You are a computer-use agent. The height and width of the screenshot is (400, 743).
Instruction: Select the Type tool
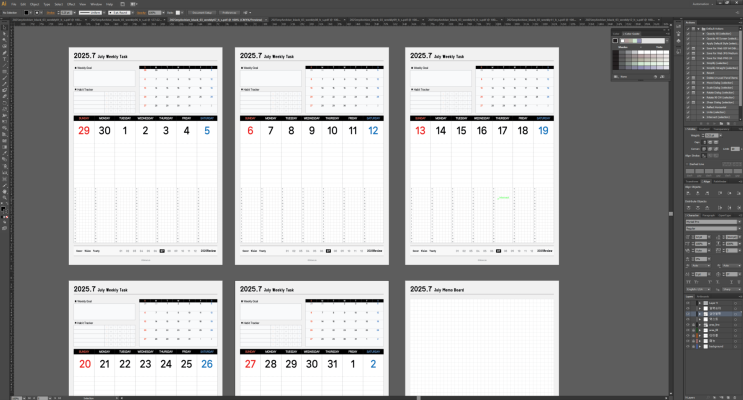click(4, 58)
